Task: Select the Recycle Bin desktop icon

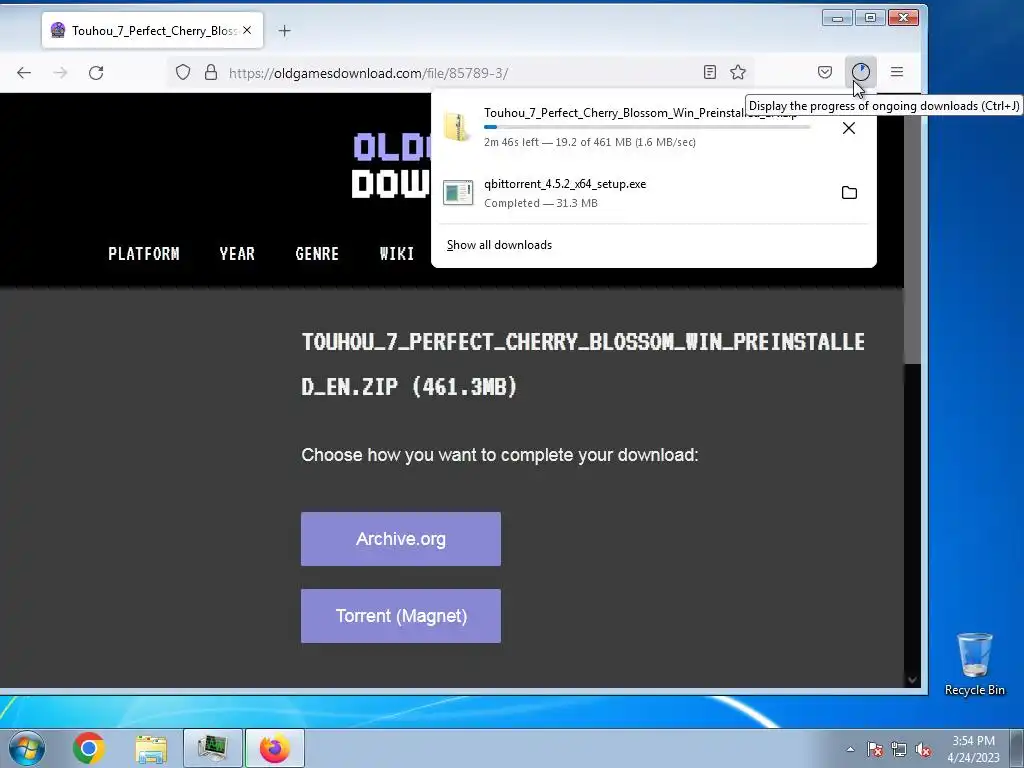Action: coord(974,664)
